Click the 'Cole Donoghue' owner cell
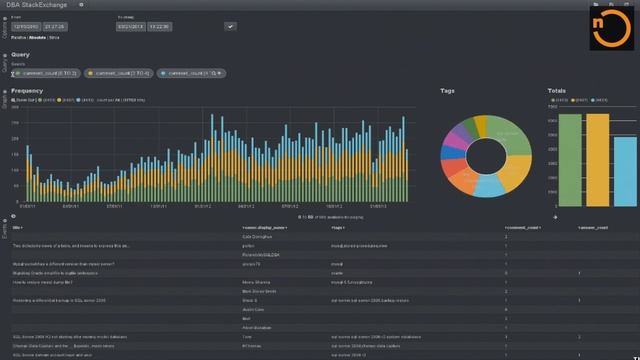This screenshot has width=640, height=360. click(257, 237)
